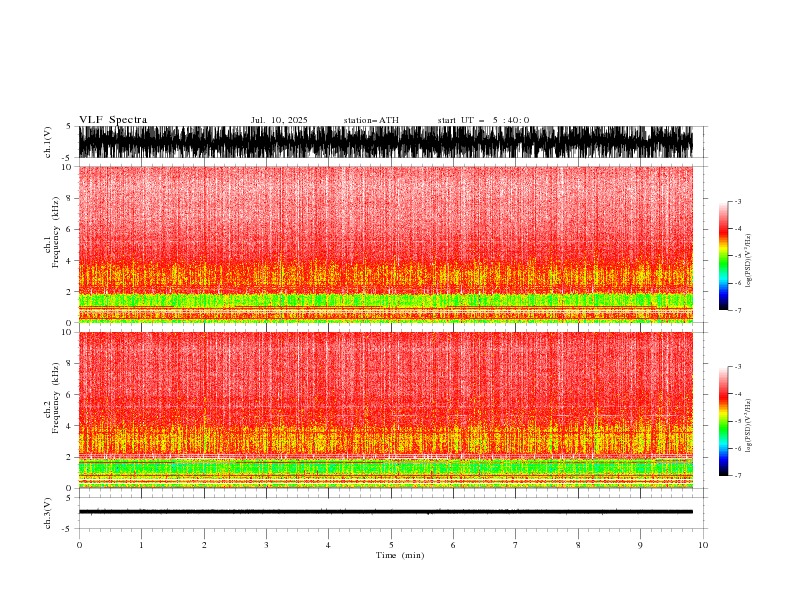Viewport: 792px width, 612px height.
Task: Click time axis tick label "3"
Action: tap(266, 545)
